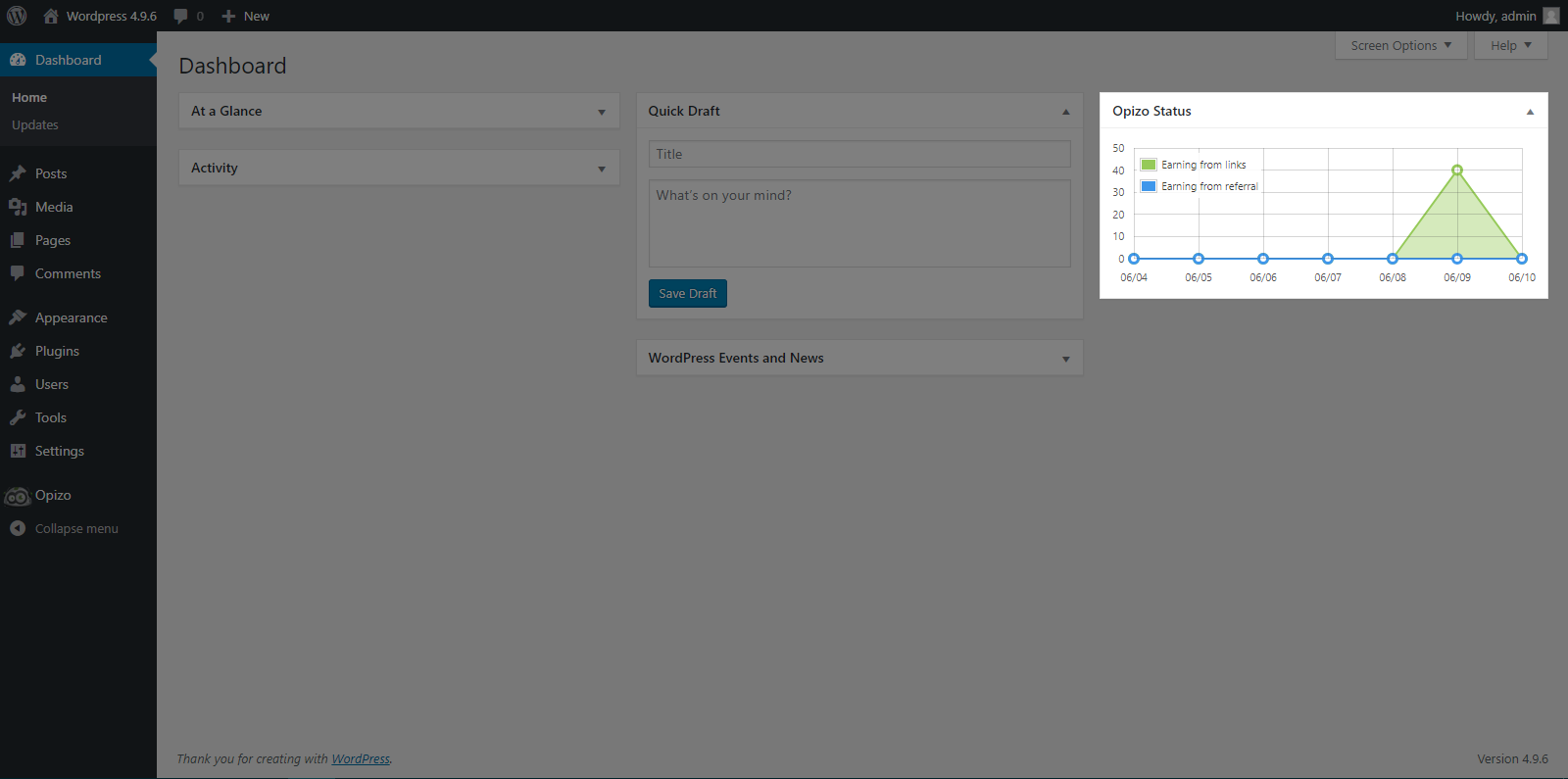Click the Posts pushpin icon
Screen dimensions: 1568x779
coord(18,173)
